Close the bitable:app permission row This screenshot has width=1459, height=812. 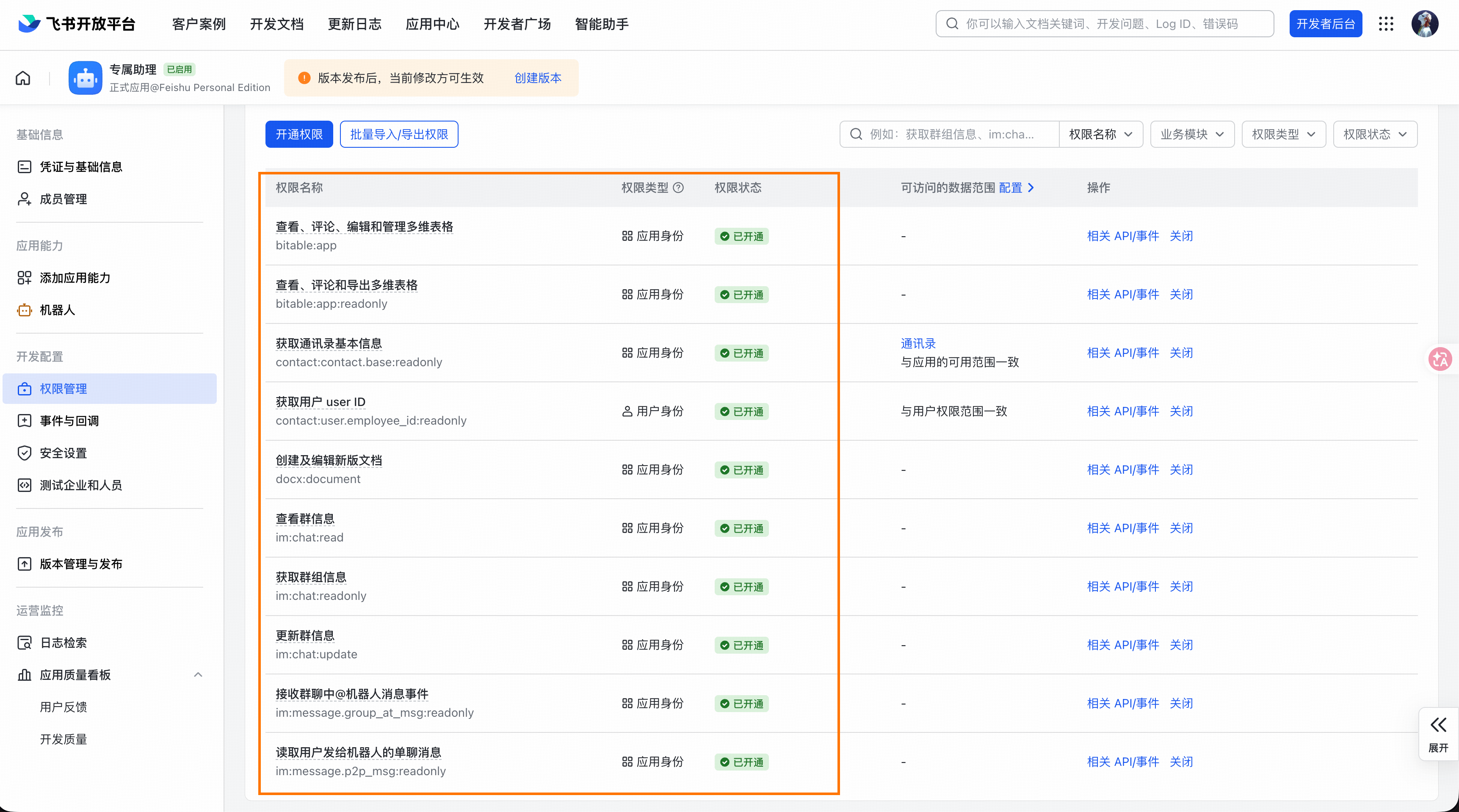tap(1181, 235)
